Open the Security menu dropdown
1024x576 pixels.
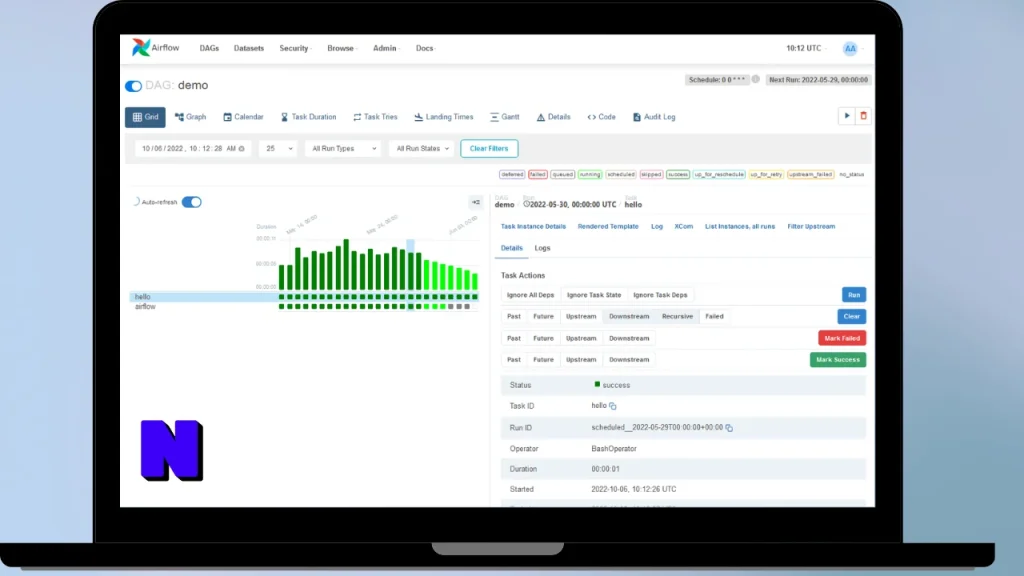coord(295,48)
